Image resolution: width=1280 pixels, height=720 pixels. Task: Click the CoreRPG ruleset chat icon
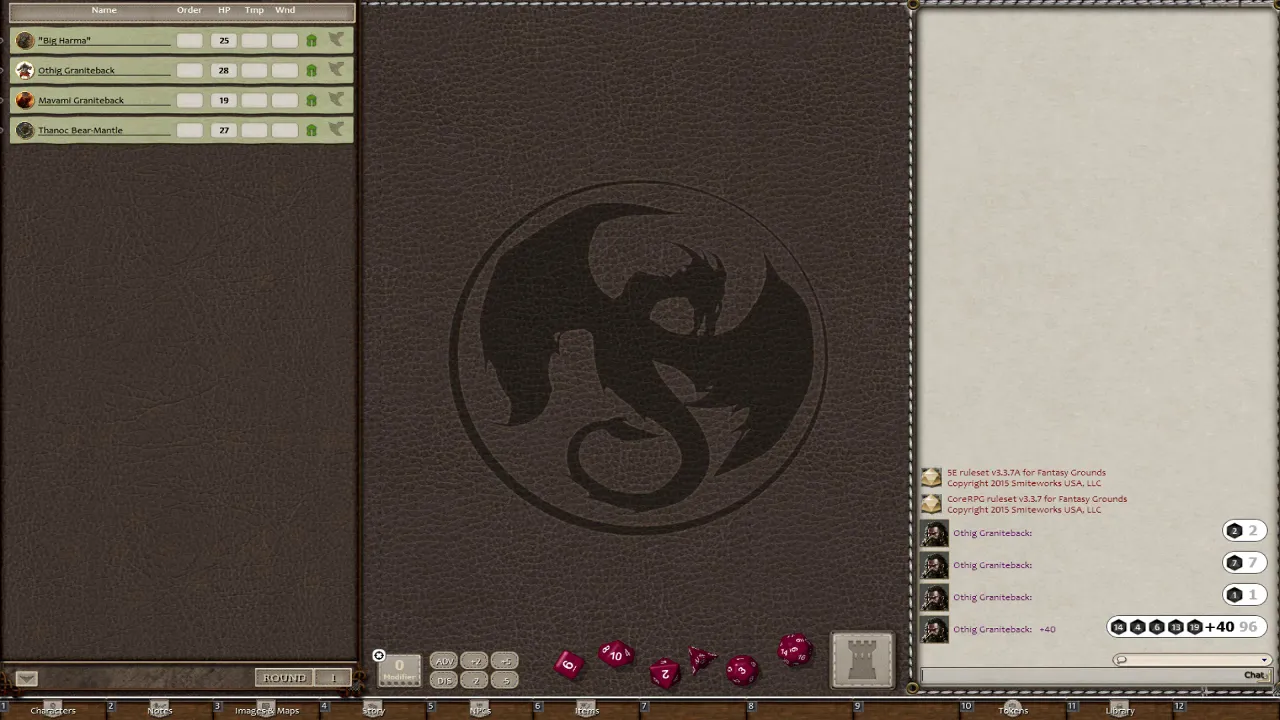point(931,504)
